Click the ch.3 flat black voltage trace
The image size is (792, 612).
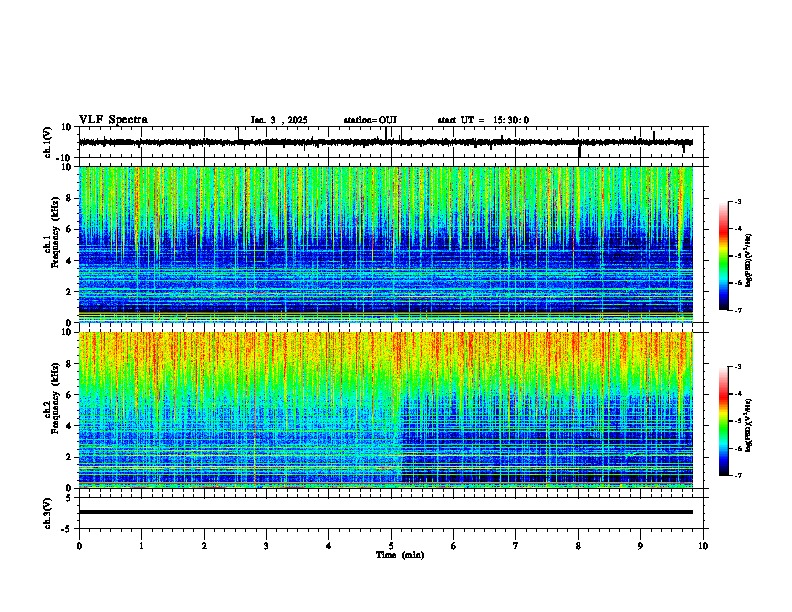click(385, 512)
